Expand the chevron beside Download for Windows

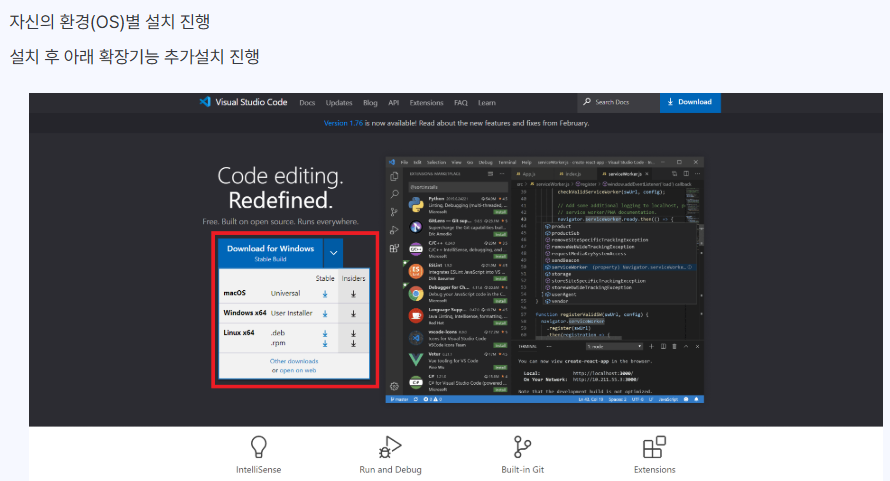pos(334,253)
